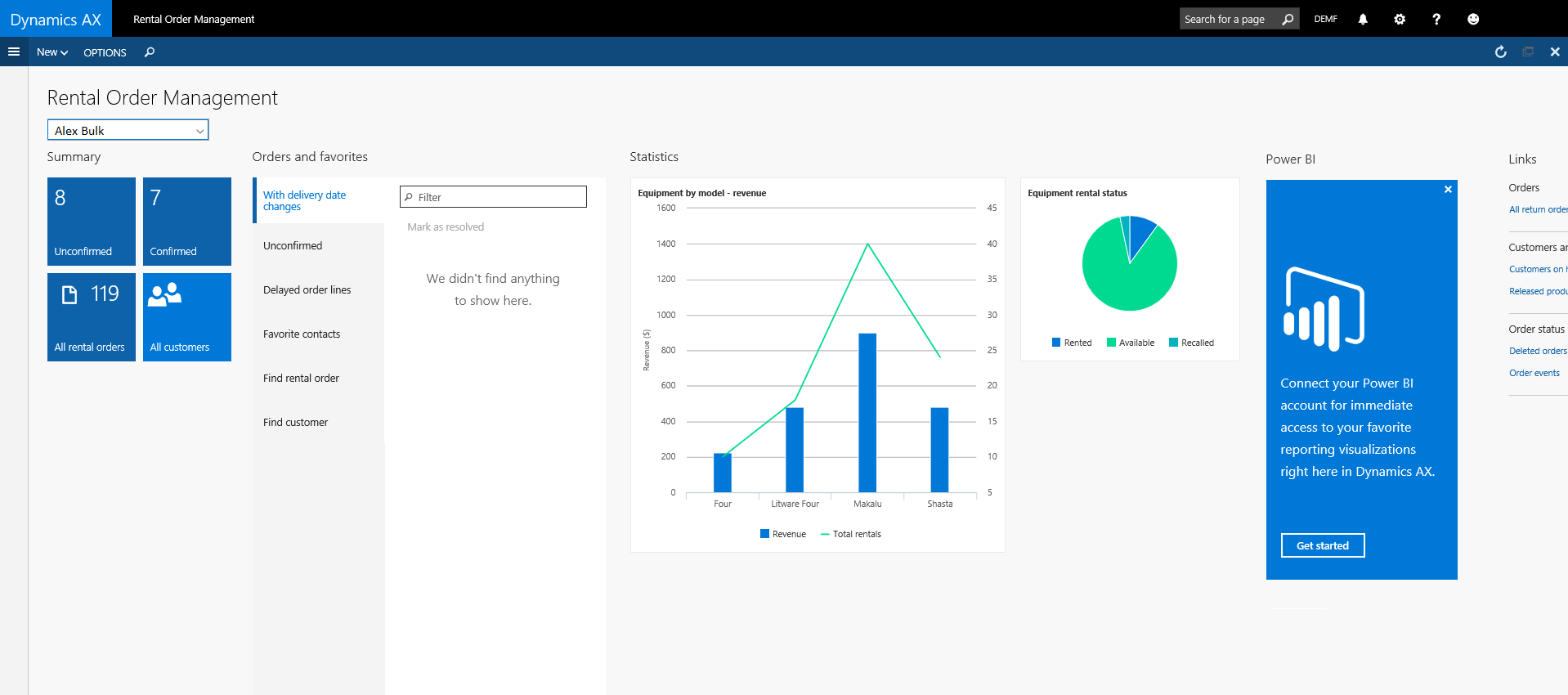Open the Unconfirmed tile showing 8

click(x=92, y=222)
